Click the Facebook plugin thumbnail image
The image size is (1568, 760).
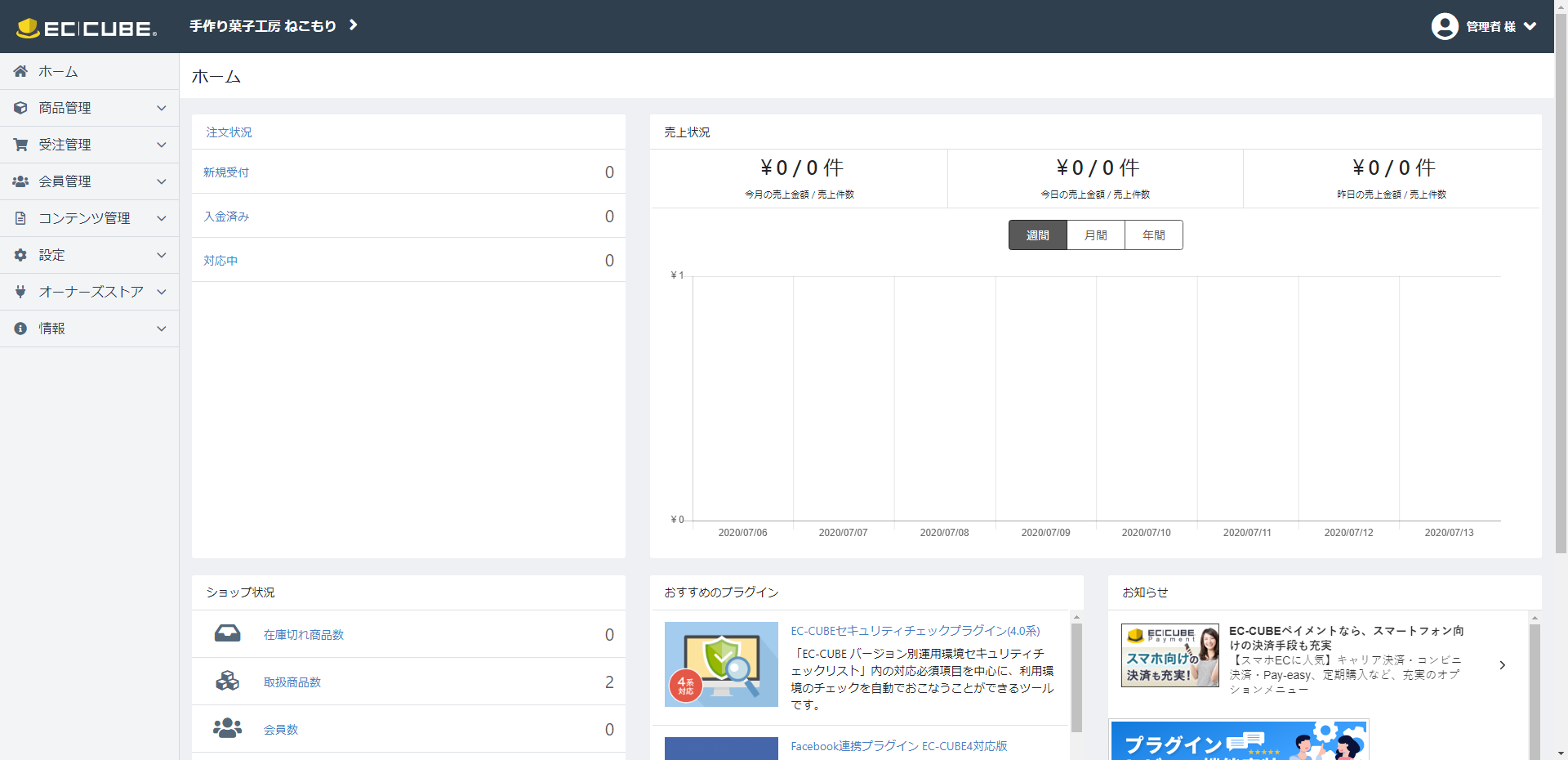(x=721, y=749)
